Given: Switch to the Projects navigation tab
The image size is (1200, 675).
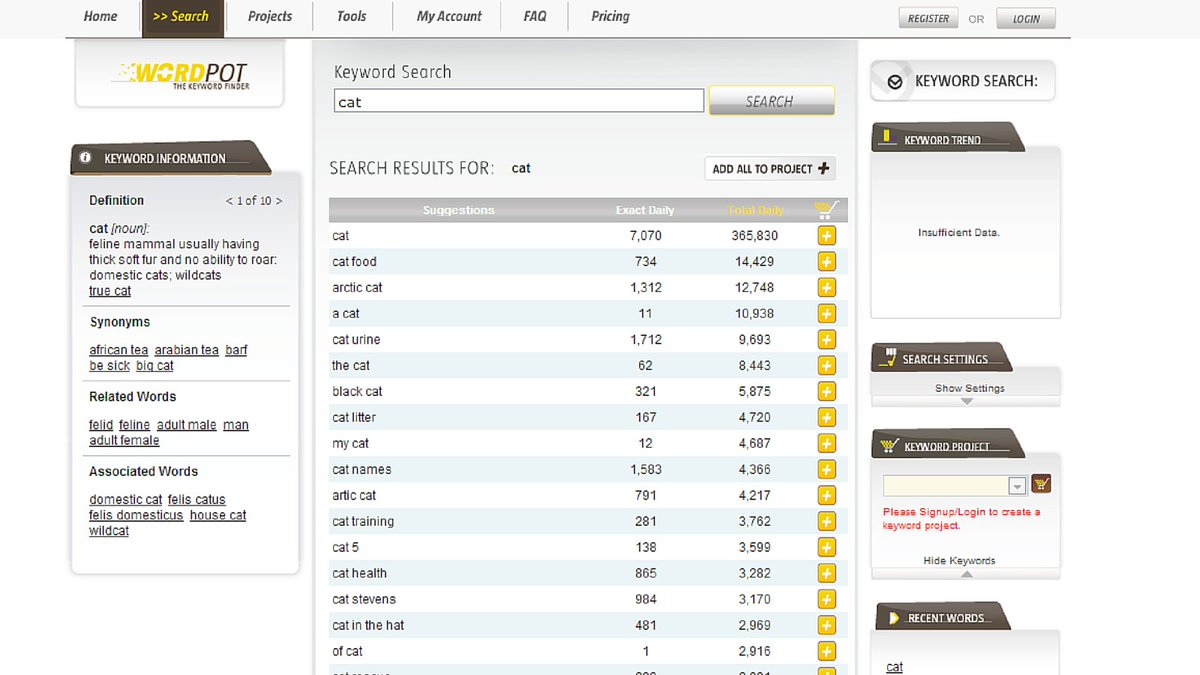Looking at the screenshot, I should [x=267, y=16].
